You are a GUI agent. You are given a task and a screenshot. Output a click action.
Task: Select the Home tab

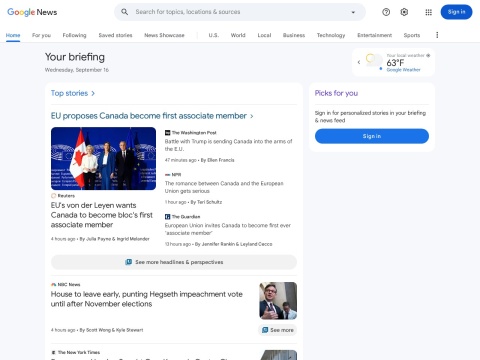pyautogui.click(x=13, y=35)
